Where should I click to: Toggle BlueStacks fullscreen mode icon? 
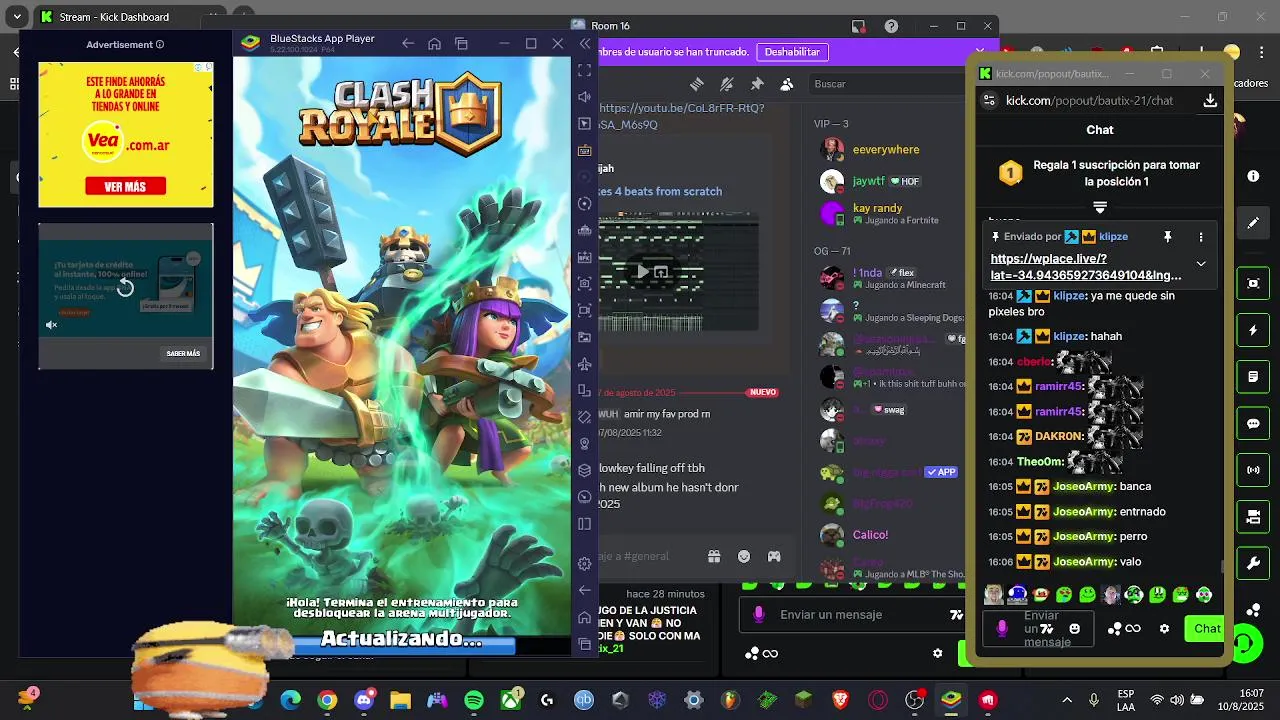(585, 71)
